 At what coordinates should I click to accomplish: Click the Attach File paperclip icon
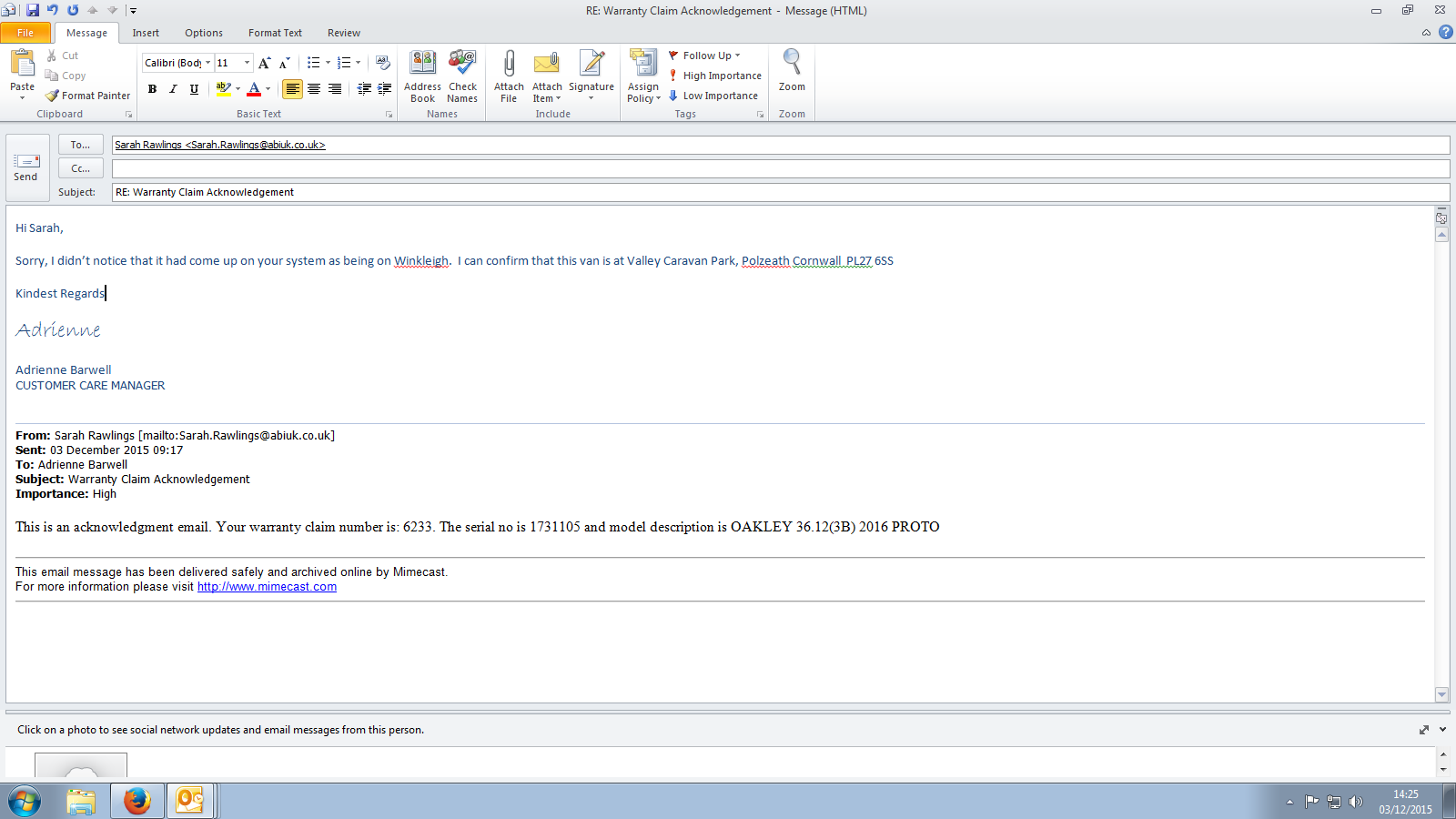(x=509, y=65)
